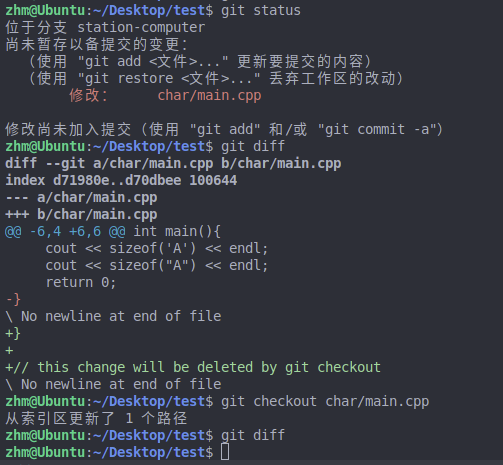The height and width of the screenshot is (465, 503).
Task: Click the cyan hunk header @@ -6,4 +6,6 @@
Action: click(x=65, y=231)
